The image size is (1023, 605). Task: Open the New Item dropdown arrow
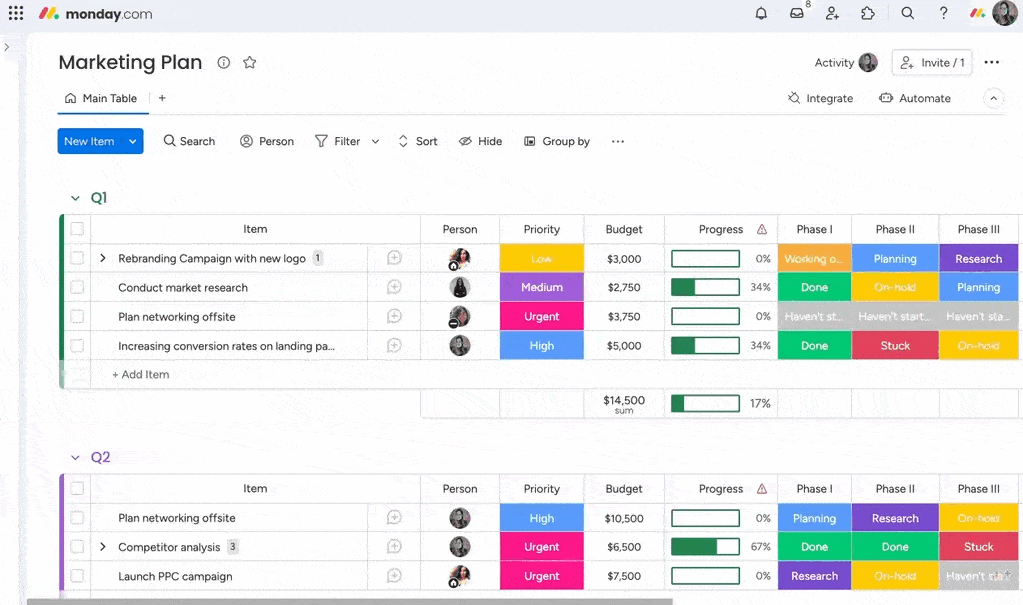pos(131,141)
